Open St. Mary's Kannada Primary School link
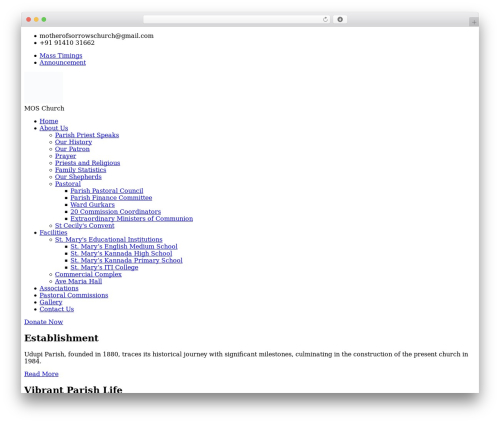500x423 pixels. coord(126,261)
